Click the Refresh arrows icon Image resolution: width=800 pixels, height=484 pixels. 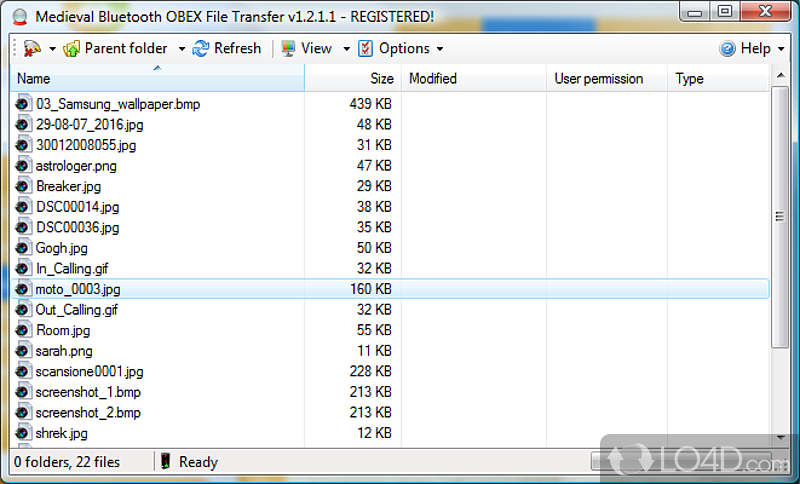coord(201,48)
